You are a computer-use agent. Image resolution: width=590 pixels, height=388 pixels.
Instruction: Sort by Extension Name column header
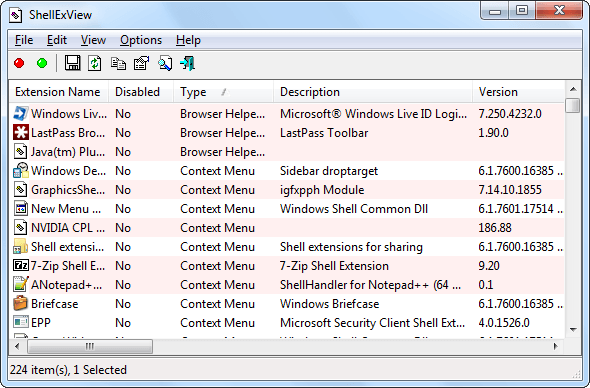[59, 92]
